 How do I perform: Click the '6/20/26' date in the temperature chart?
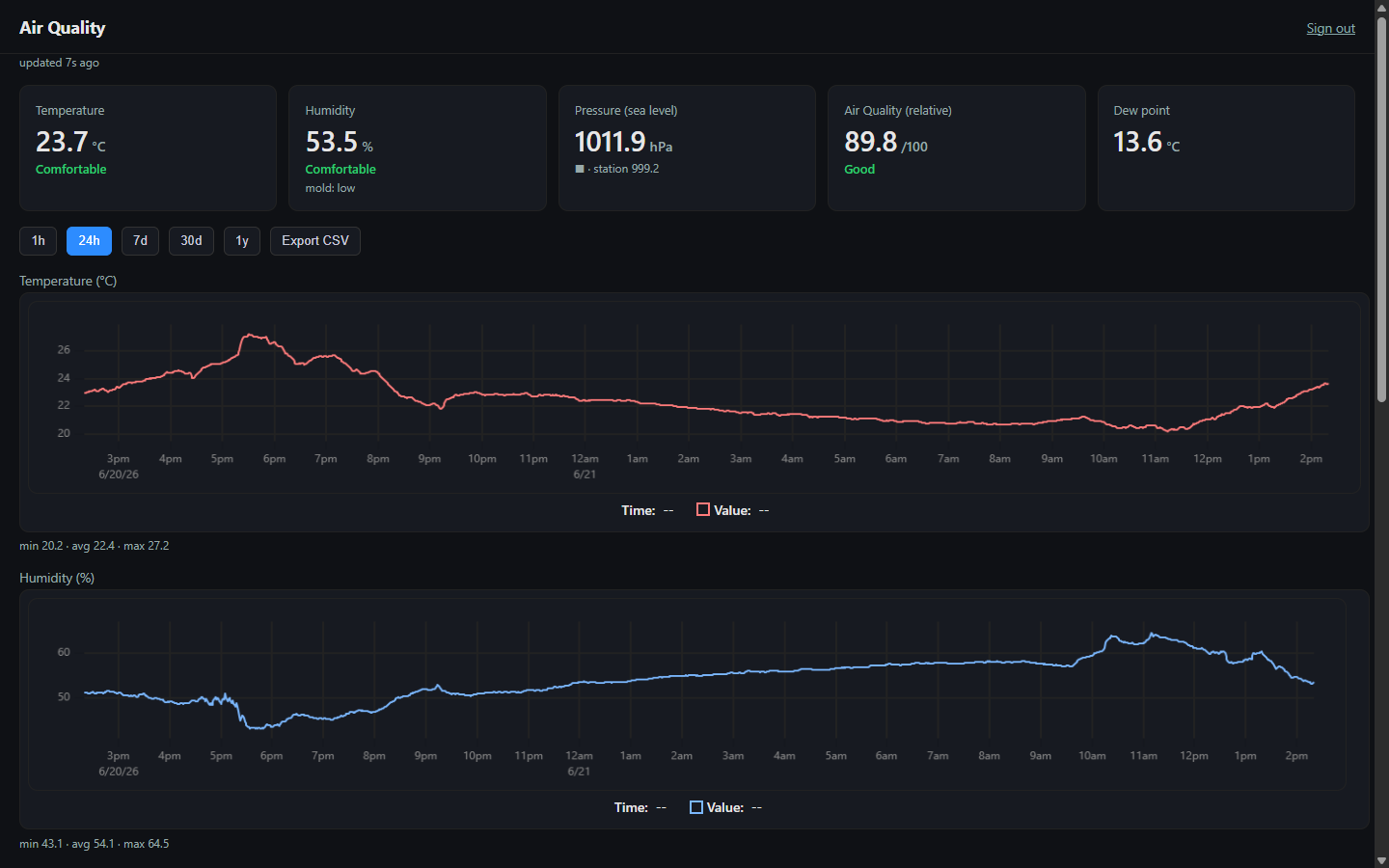119,475
